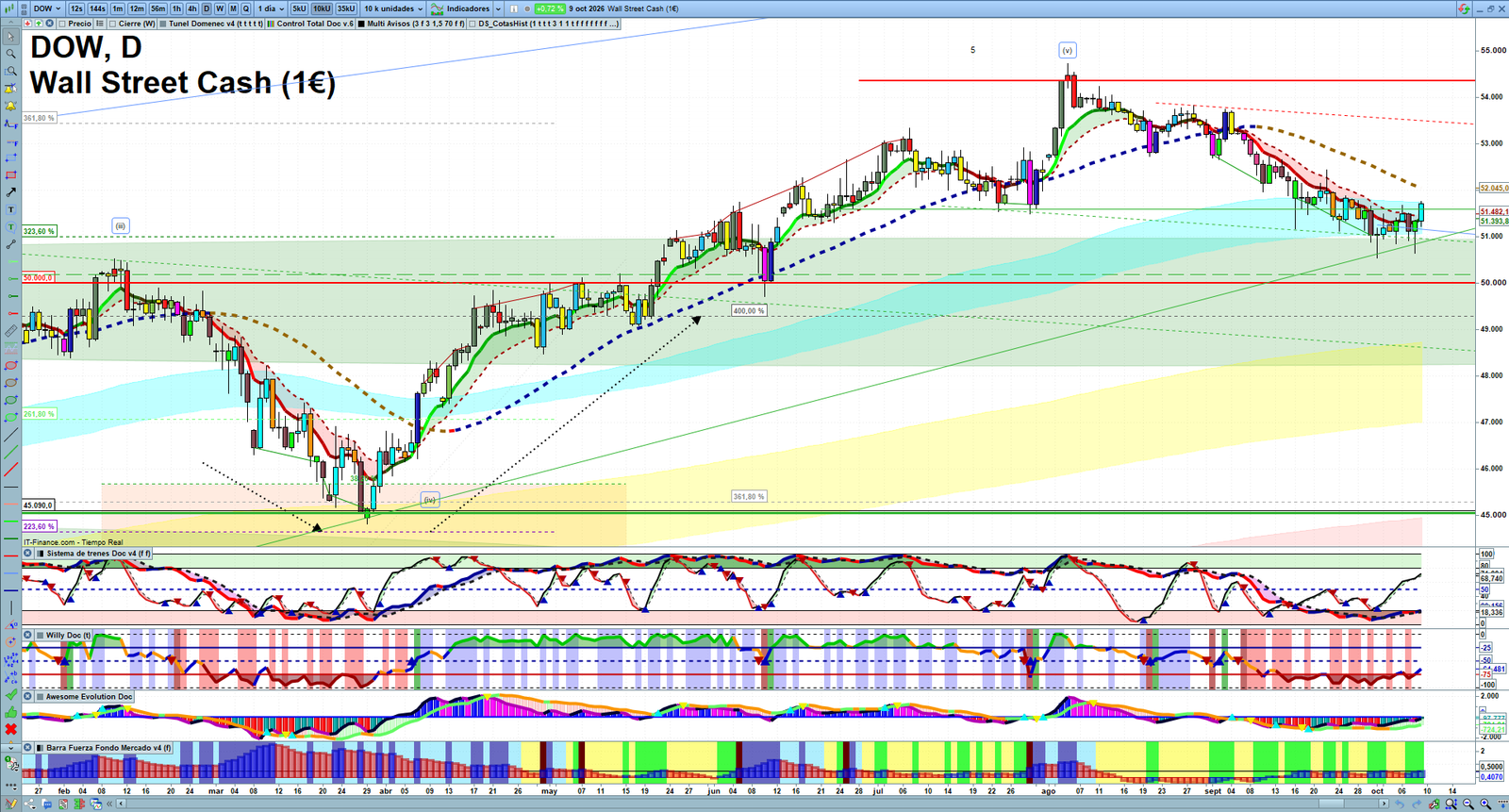Toggle the Precio checkbox
Image resolution: width=1509 pixels, height=812 pixels.
click(x=61, y=24)
